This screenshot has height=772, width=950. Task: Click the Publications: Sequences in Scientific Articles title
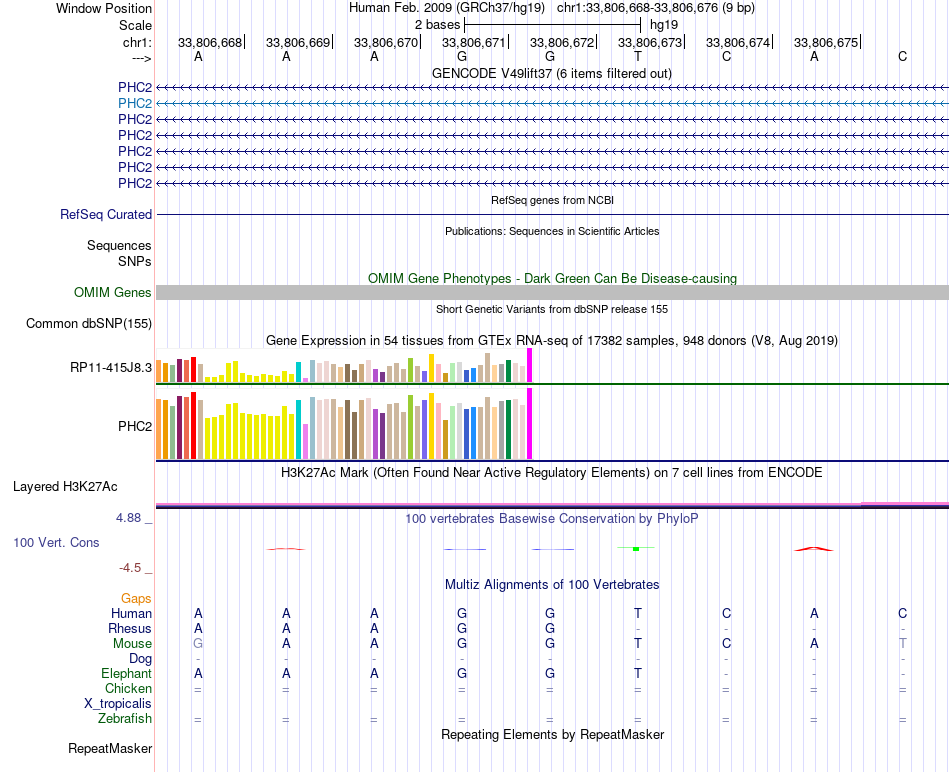(x=552, y=231)
